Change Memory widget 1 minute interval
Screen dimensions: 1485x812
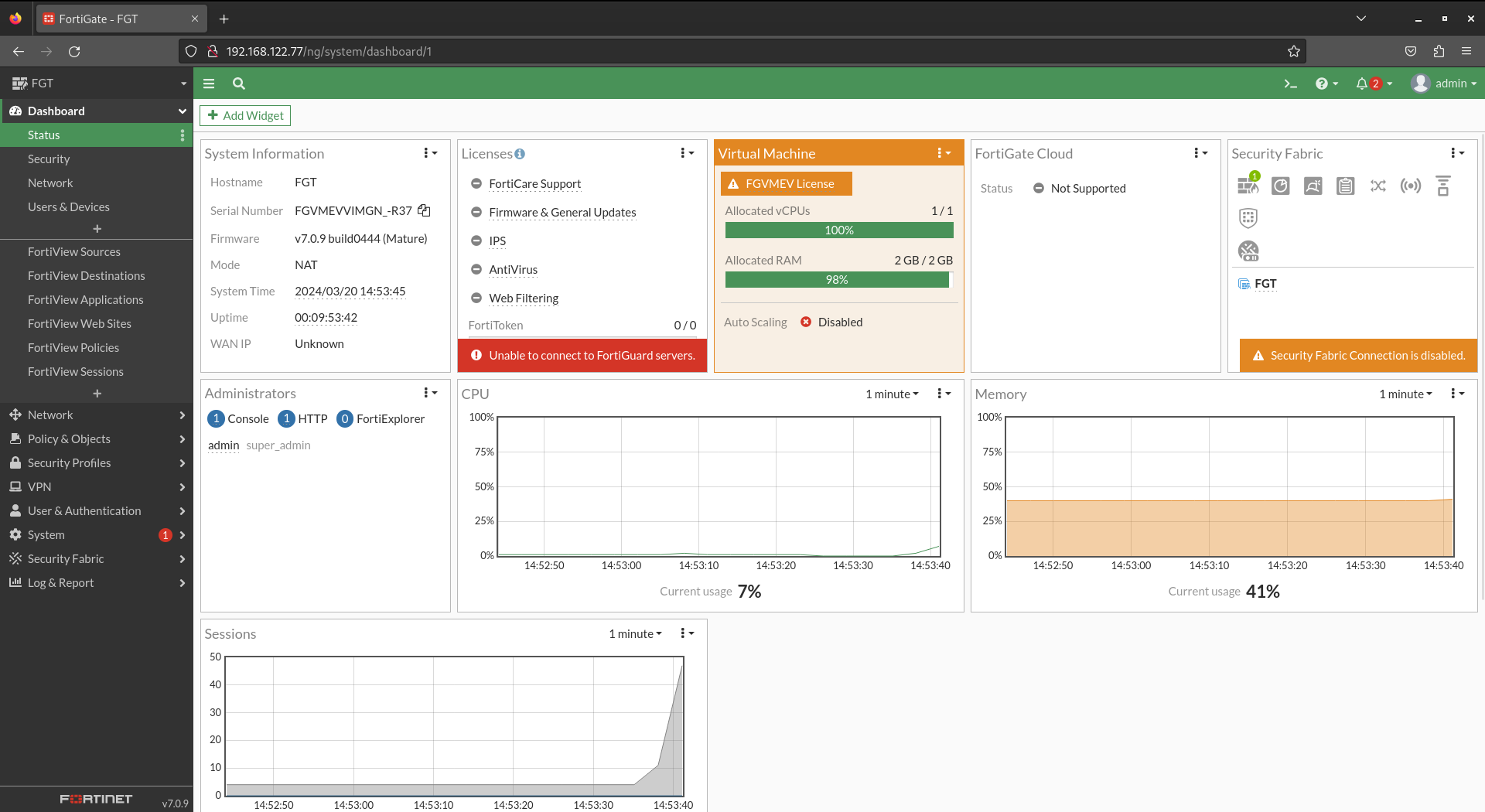1405,394
